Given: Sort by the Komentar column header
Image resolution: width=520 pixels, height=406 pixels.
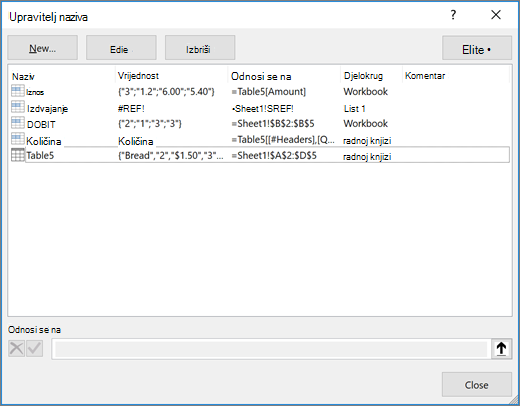Looking at the screenshot, I should [425, 76].
